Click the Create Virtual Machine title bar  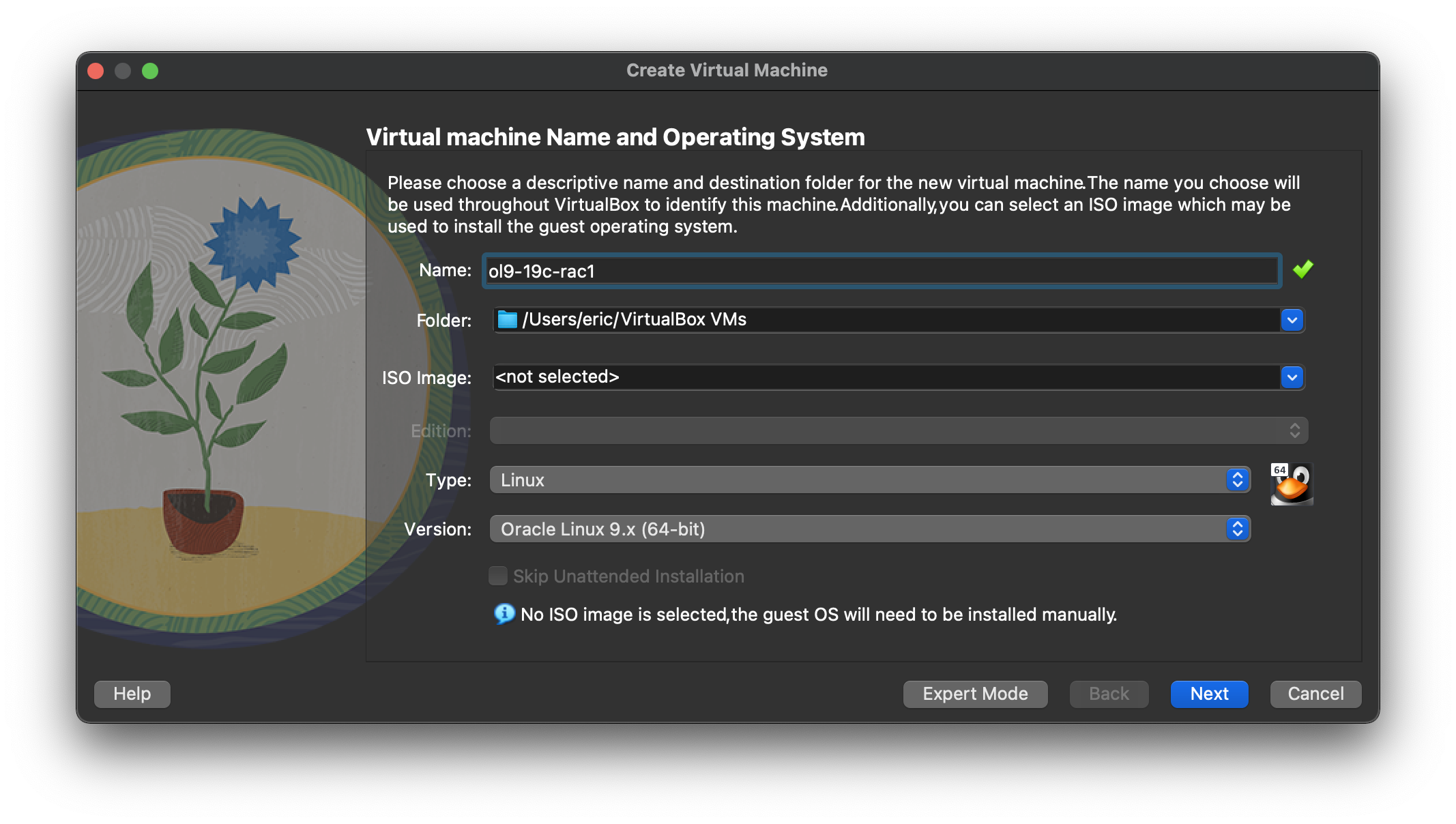click(x=727, y=70)
